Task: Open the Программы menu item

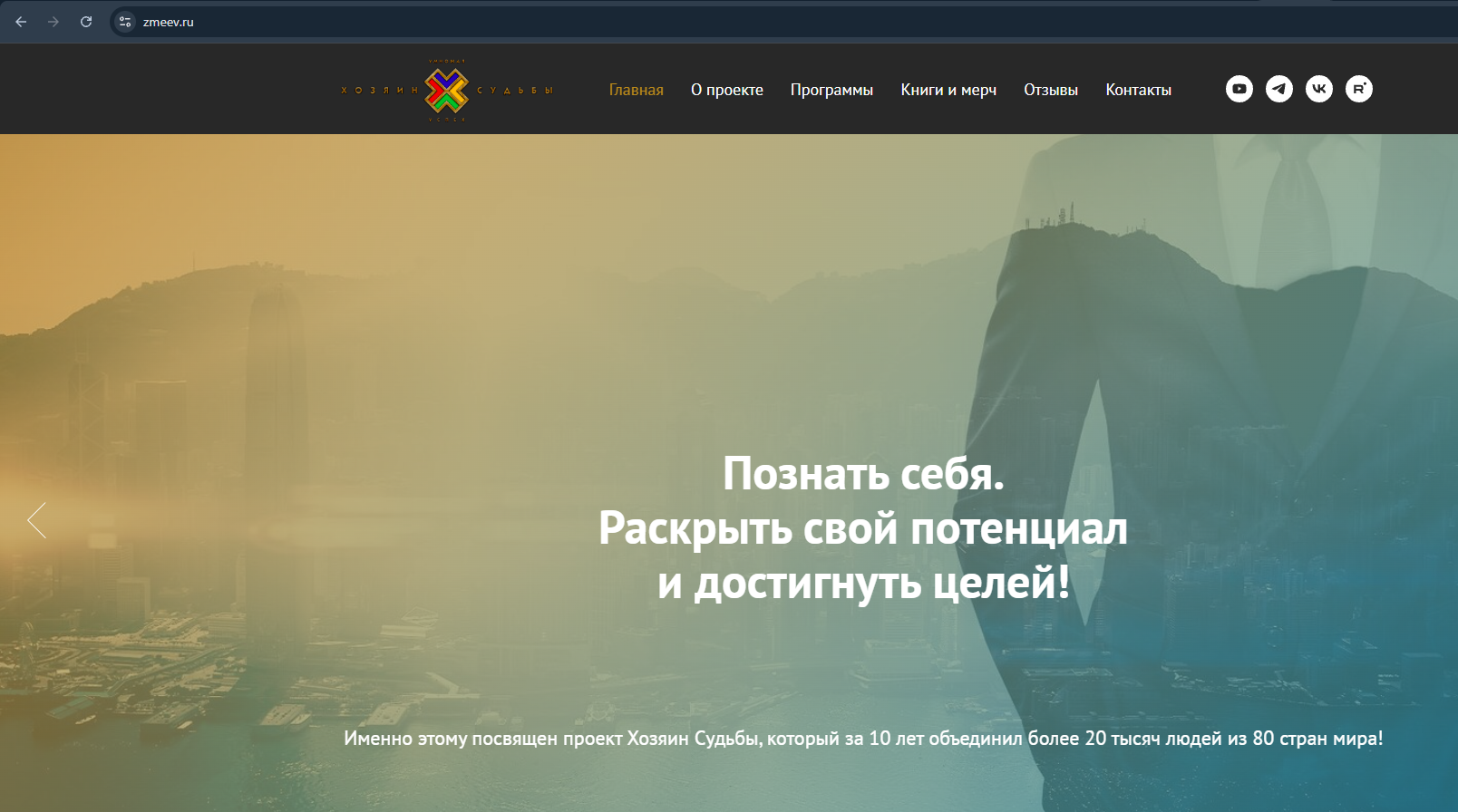Action: [831, 90]
